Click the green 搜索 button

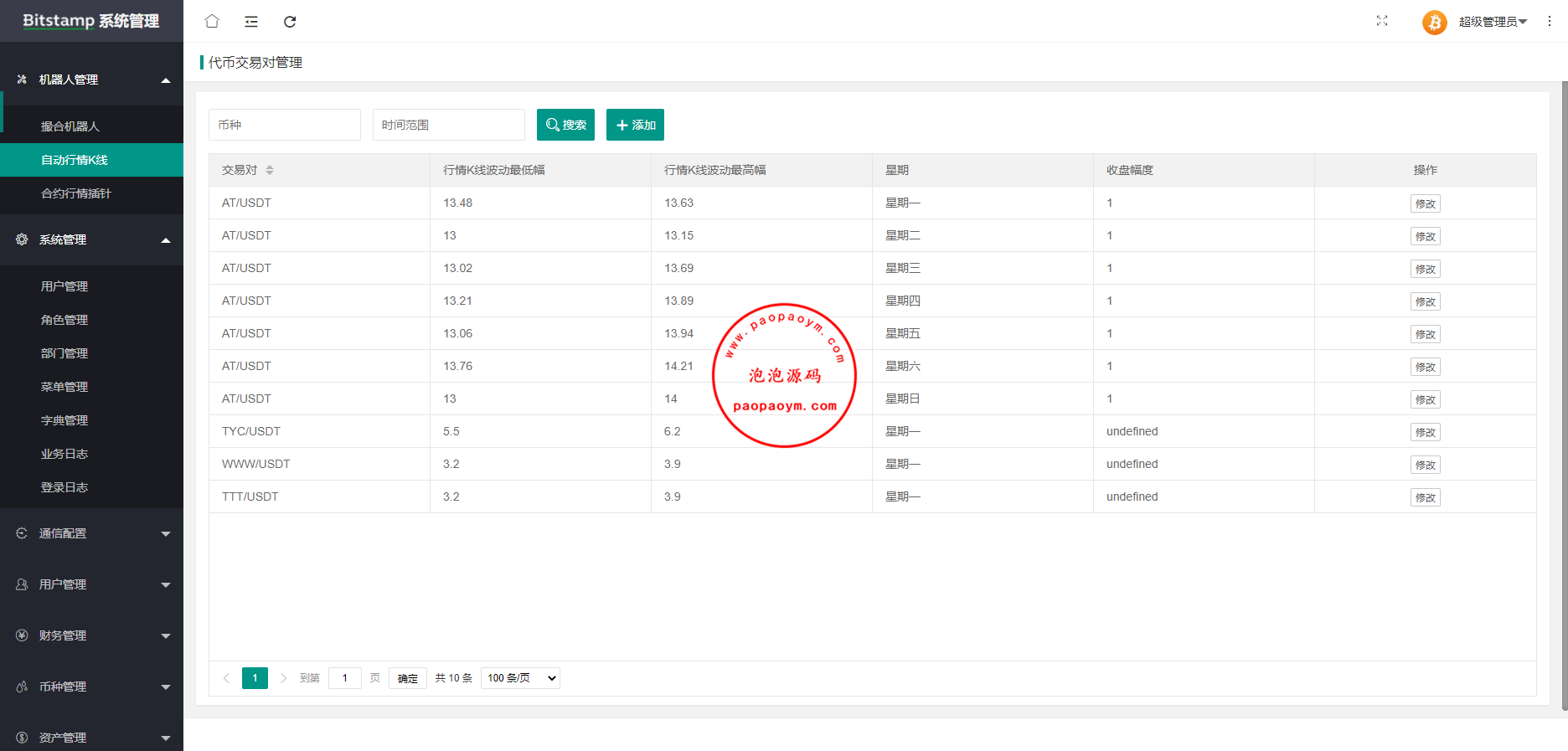[565, 125]
